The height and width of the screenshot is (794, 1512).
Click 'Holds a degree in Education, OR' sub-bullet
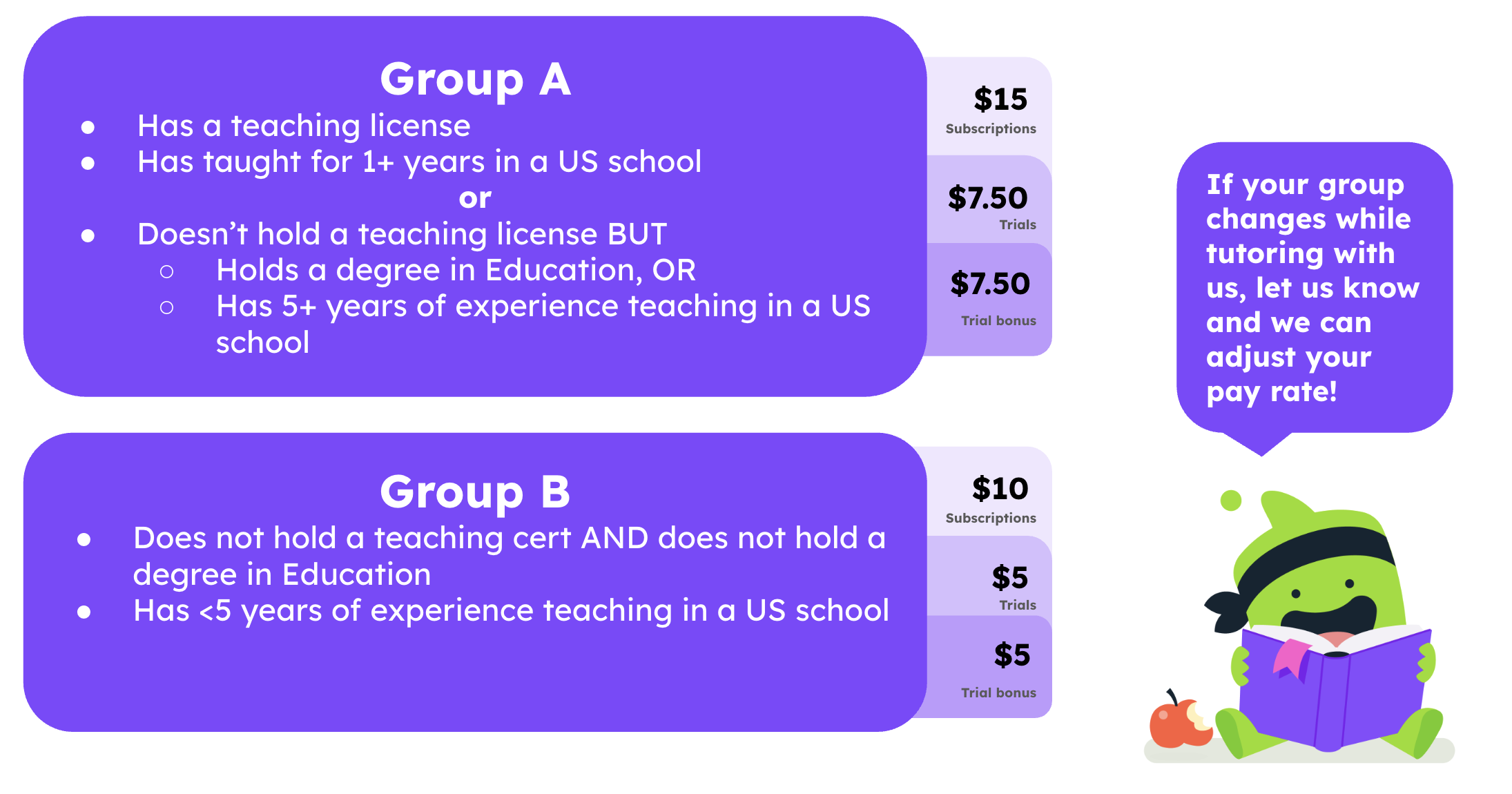tap(456, 270)
